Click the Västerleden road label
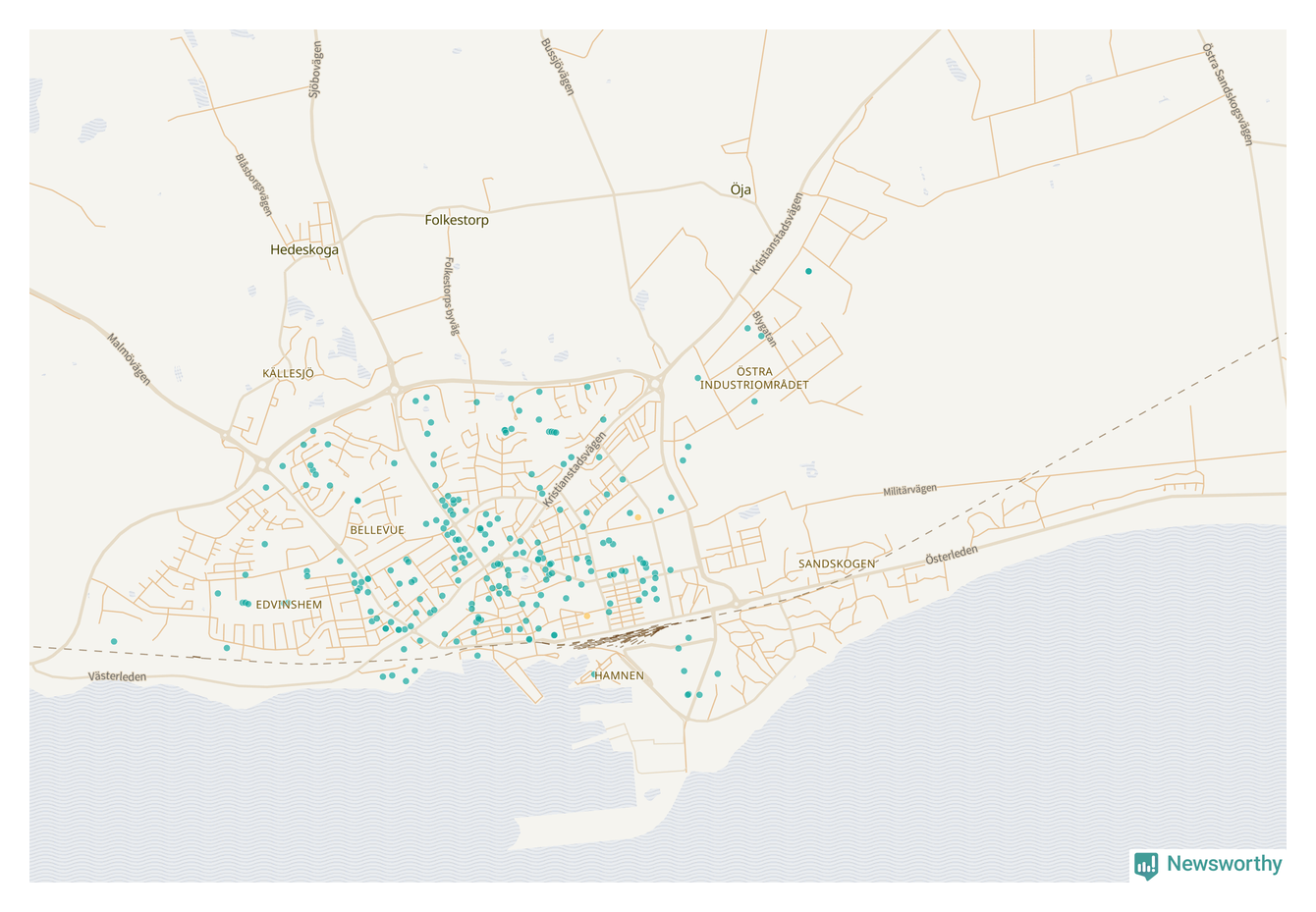 (x=117, y=676)
